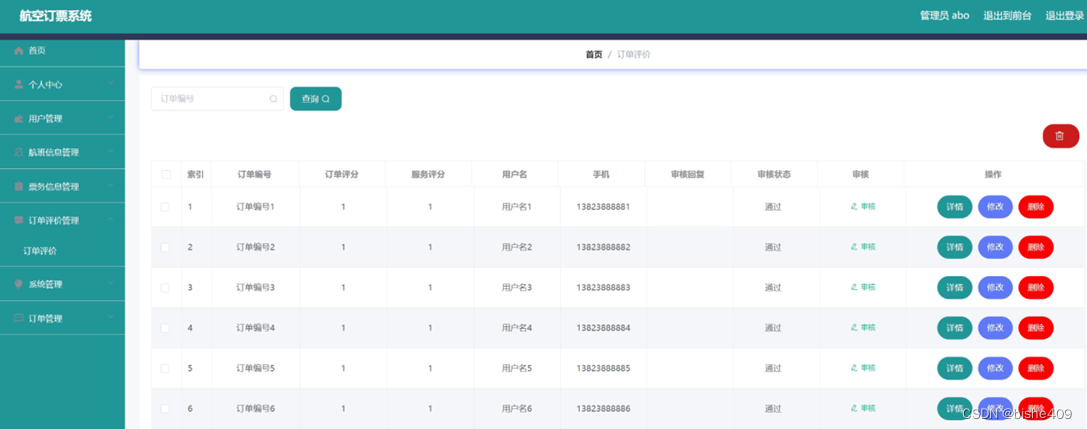Click the 航空订票系统 title
This screenshot has width=1087, height=429.
pyautogui.click(x=55, y=16)
